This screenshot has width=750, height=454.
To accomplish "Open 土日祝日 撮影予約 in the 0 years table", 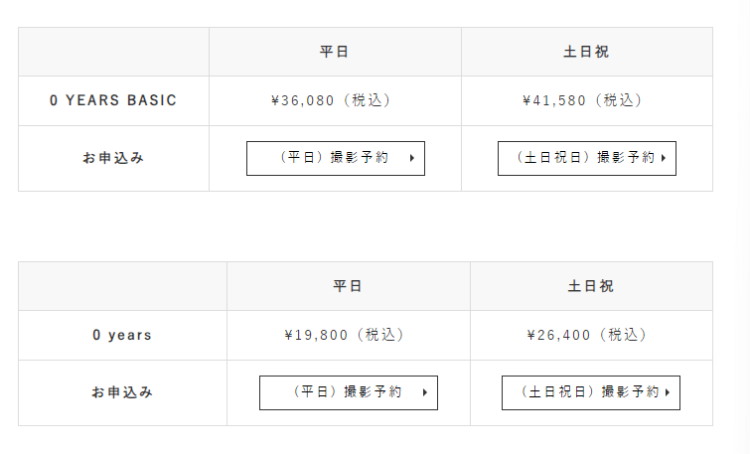I will point(591,393).
